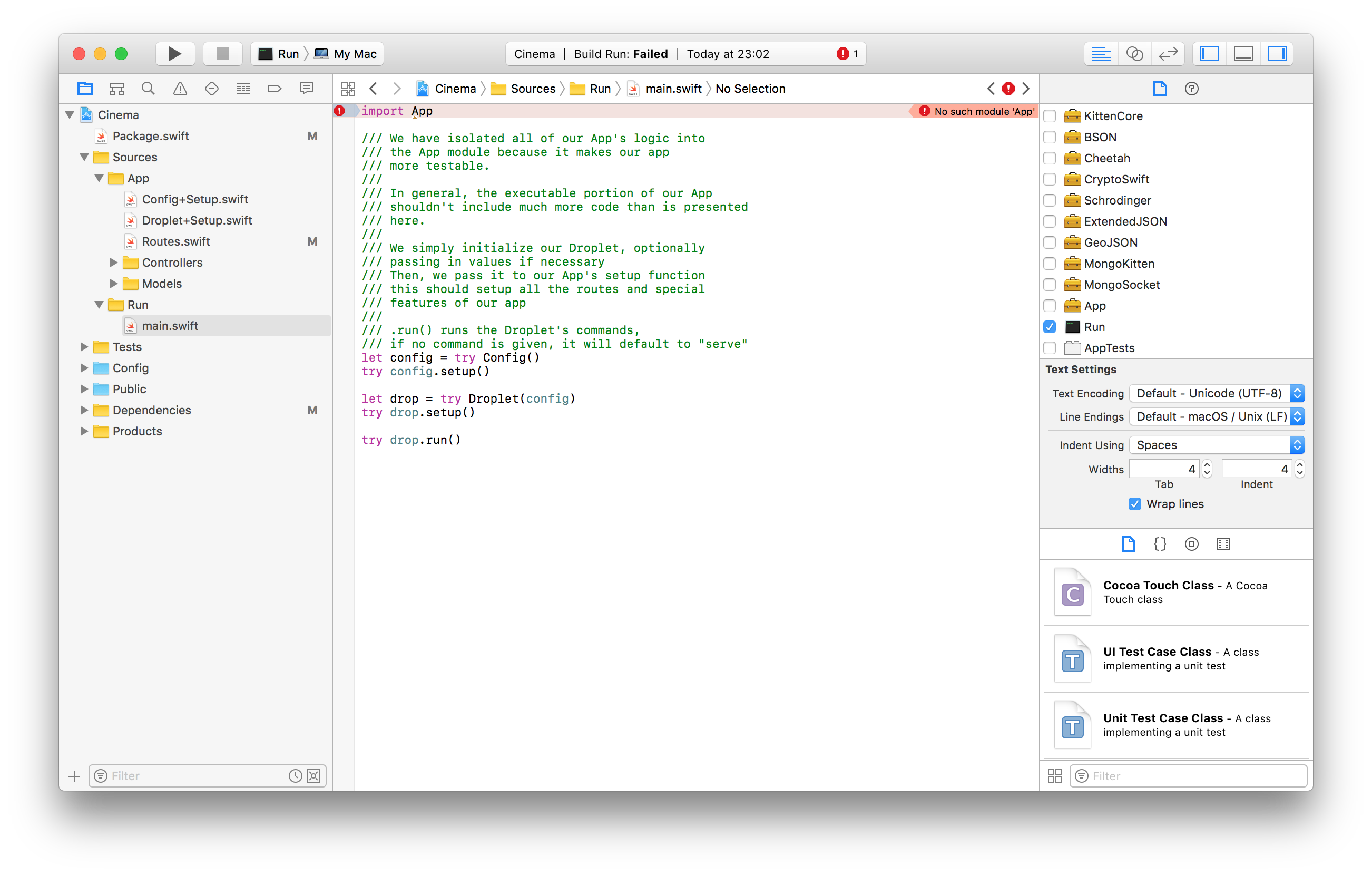Open the Find navigator magnifier icon
1372x875 pixels.
point(148,89)
